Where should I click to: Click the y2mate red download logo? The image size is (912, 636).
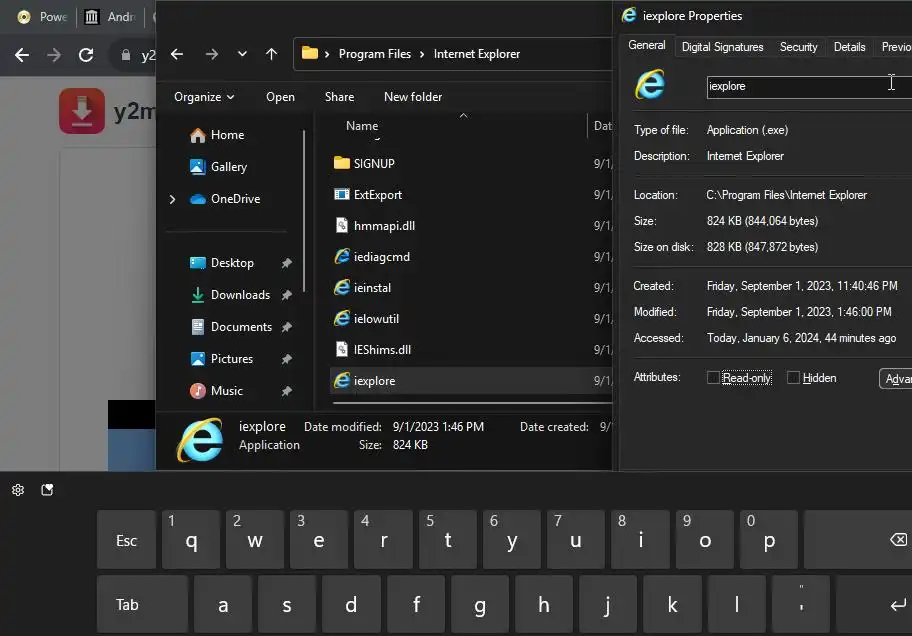(82, 111)
